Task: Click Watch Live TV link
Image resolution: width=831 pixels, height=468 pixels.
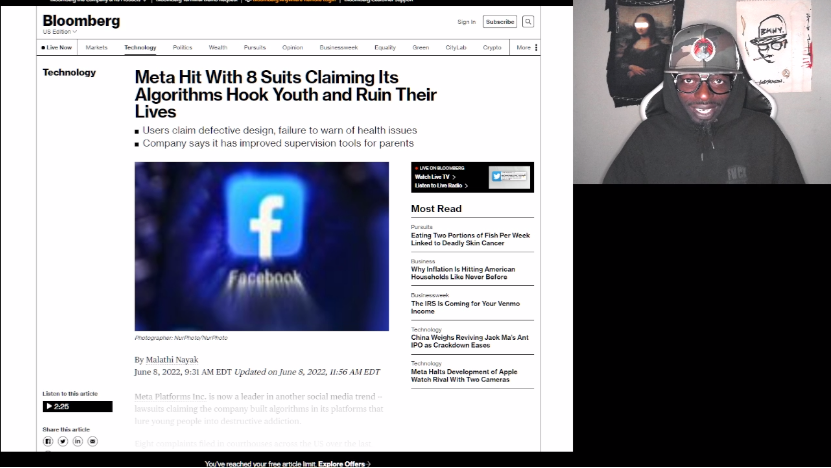Action: point(434,177)
